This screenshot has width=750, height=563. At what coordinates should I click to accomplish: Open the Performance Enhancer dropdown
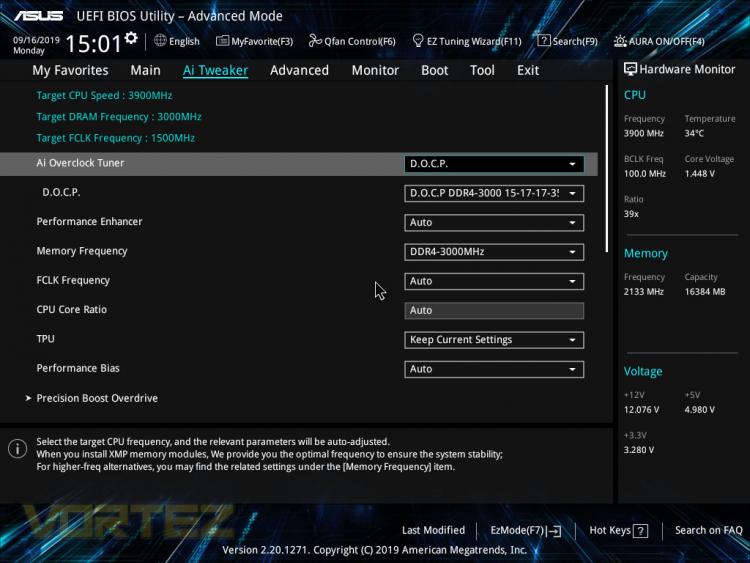[x=494, y=222]
